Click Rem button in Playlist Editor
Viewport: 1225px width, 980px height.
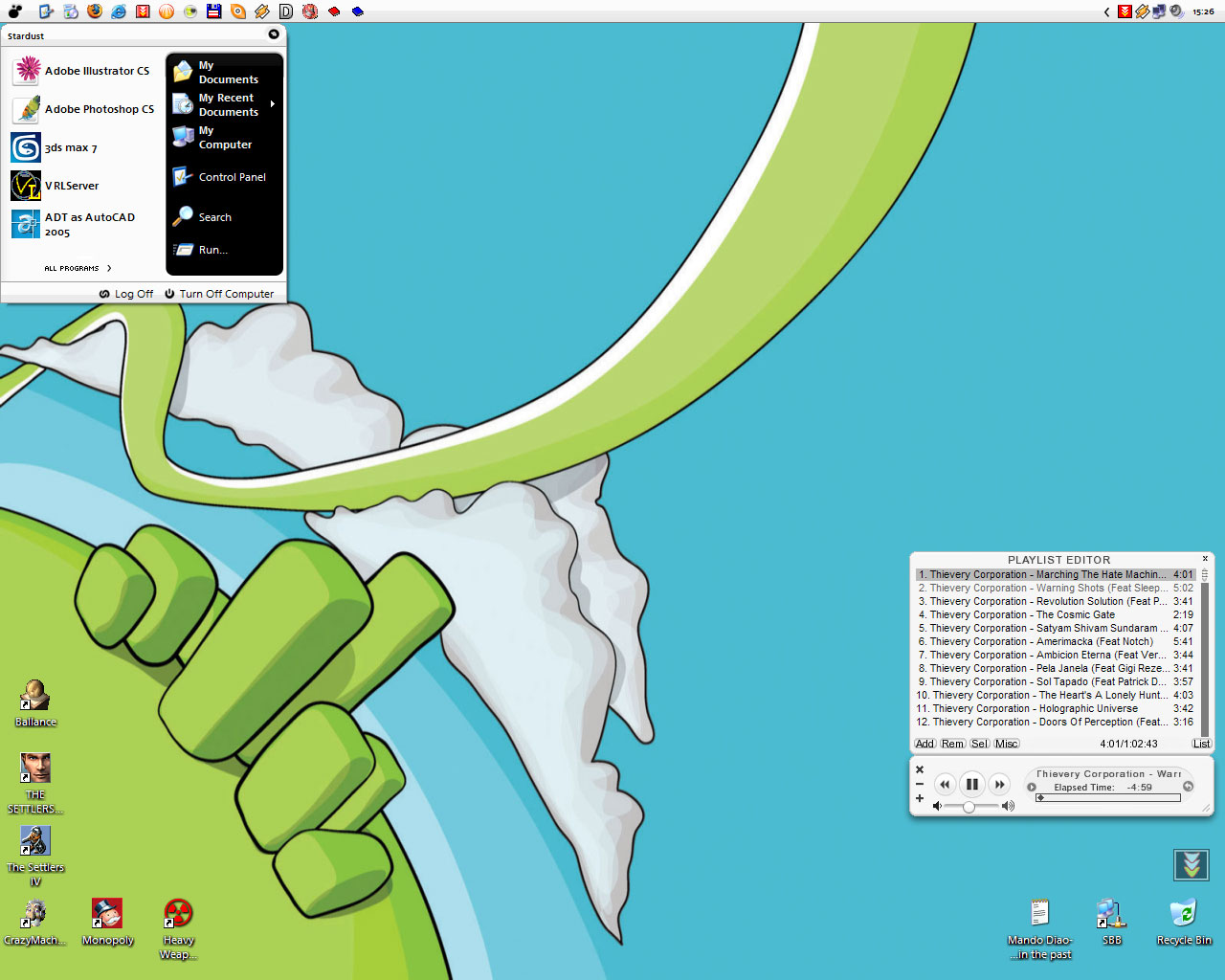pyautogui.click(x=952, y=744)
